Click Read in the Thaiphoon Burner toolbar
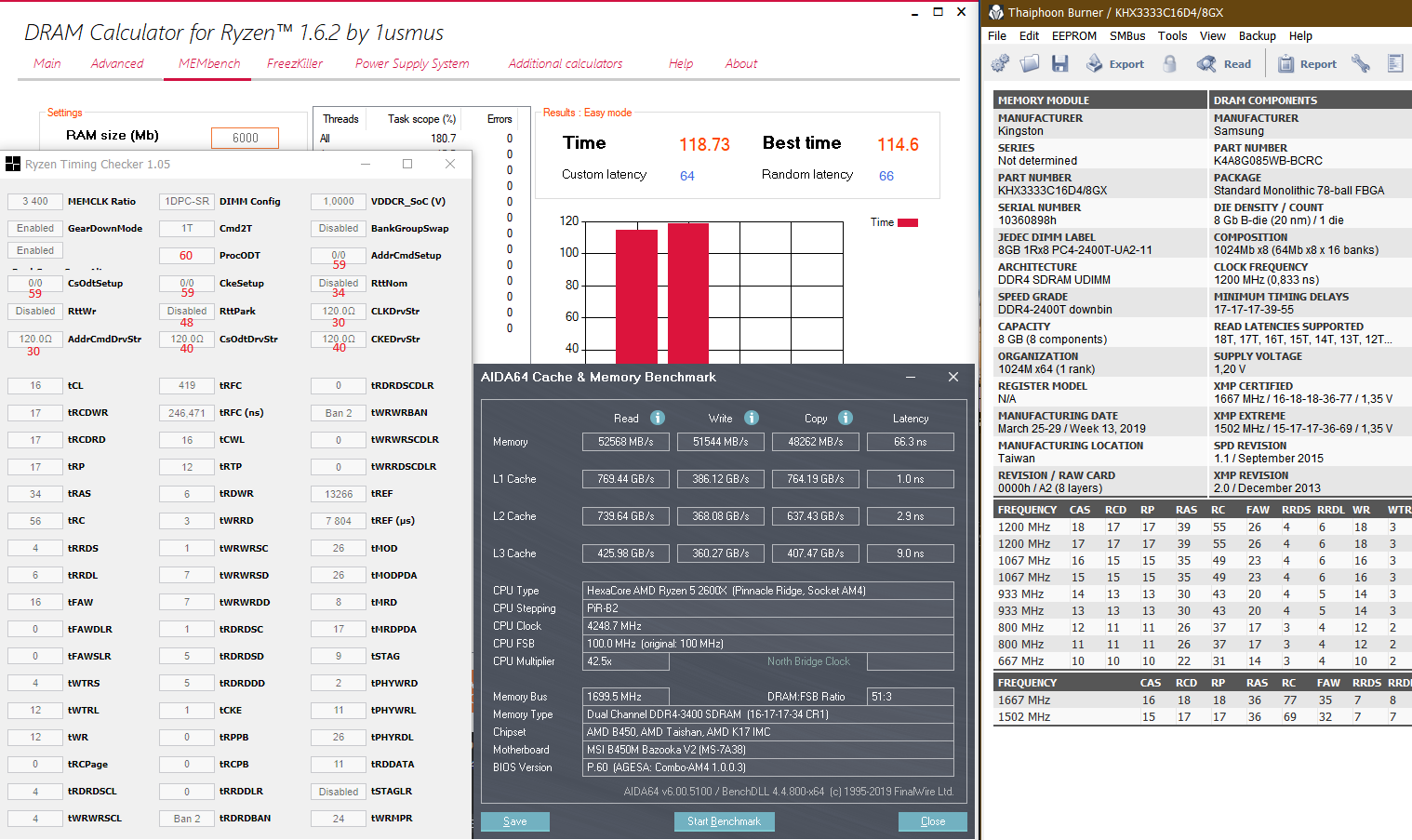This screenshot has height=840, width=1412. click(1223, 63)
